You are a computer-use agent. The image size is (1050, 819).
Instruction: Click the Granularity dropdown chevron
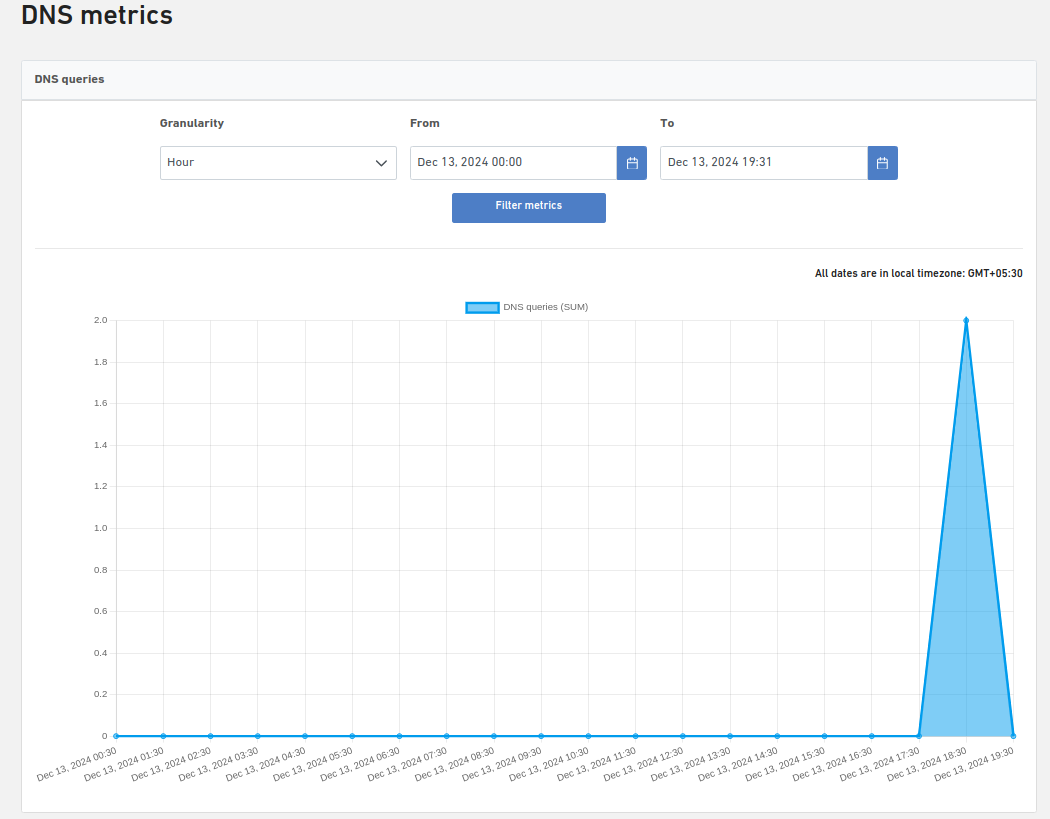pos(381,162)
